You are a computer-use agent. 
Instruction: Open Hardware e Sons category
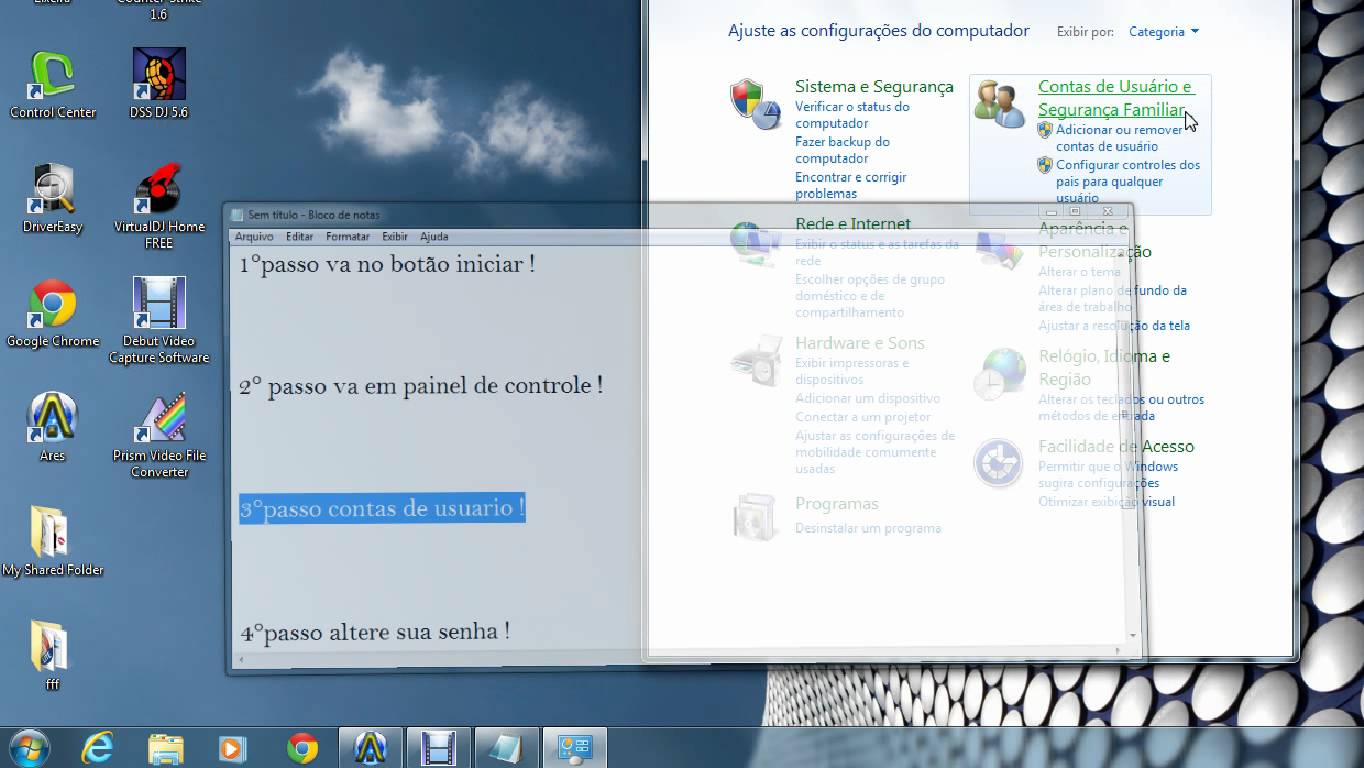(860, 343)
